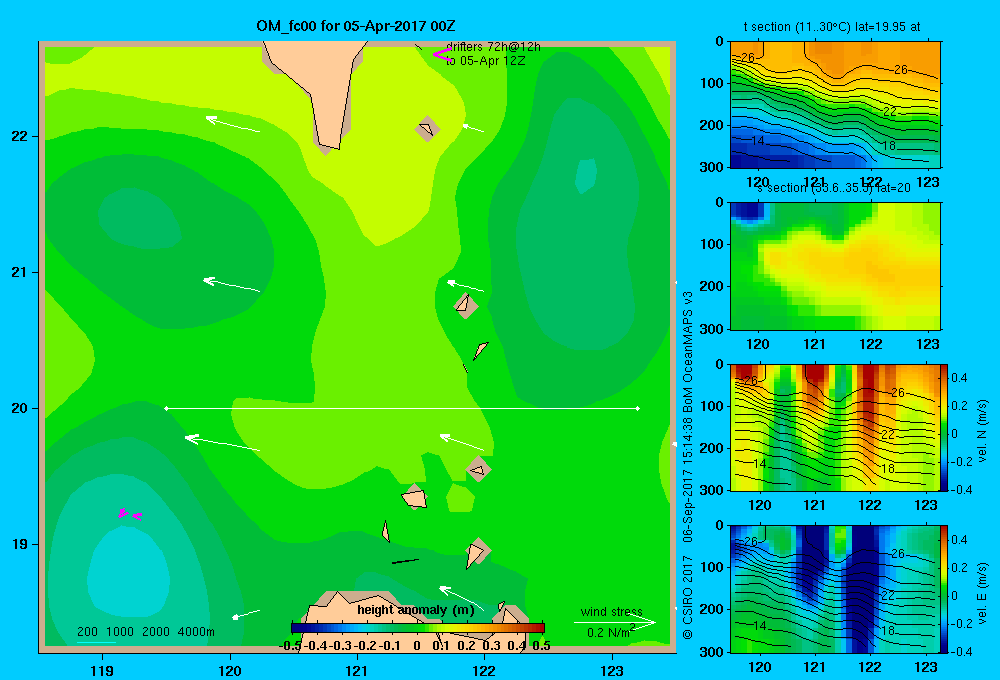
Task: Click the height anomaly color bar
Action: tap(418, 628)
